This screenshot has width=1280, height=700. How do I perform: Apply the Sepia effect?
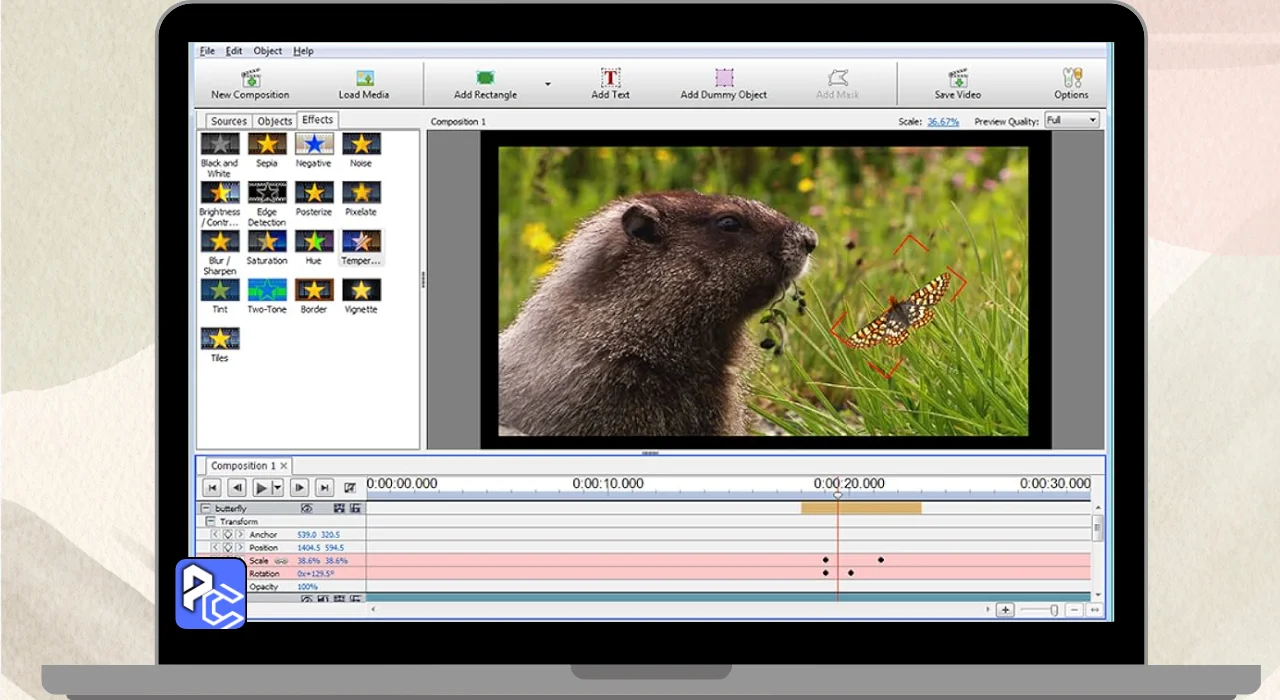coord(267,144)
